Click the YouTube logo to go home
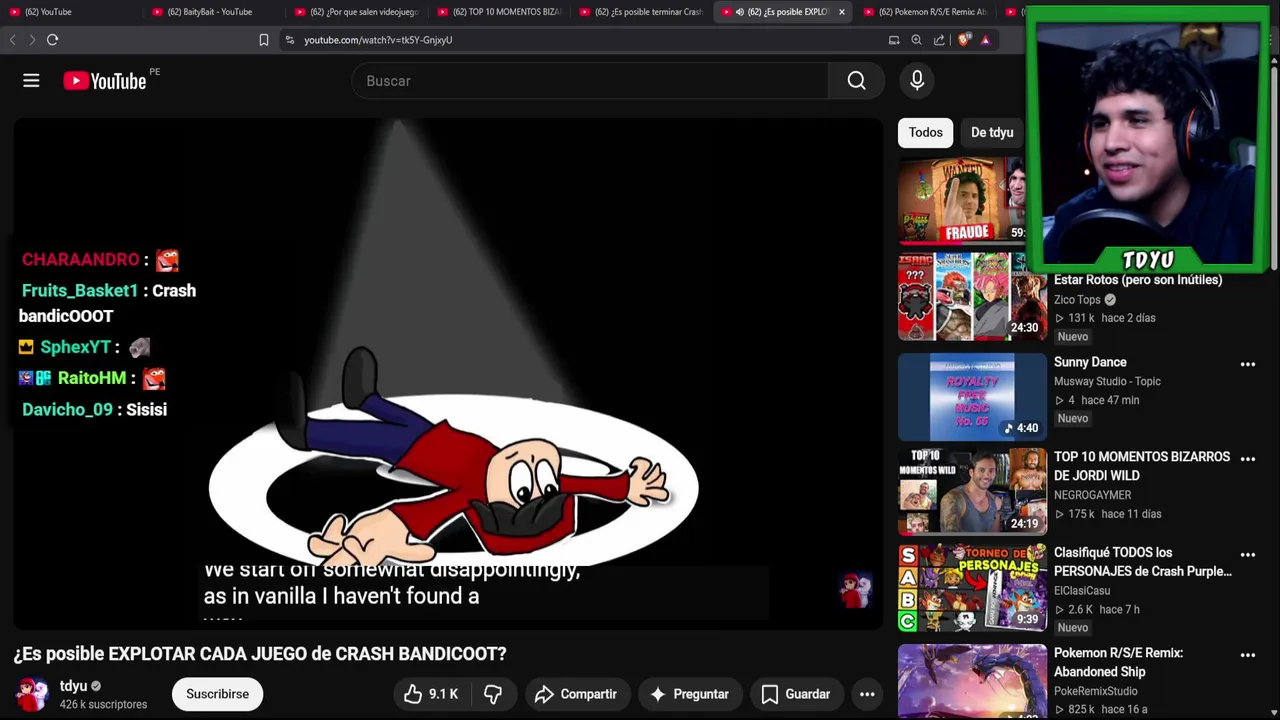The width and height of the screenshot is (1280, 720). pyautogui.click(x=105, y=81)
